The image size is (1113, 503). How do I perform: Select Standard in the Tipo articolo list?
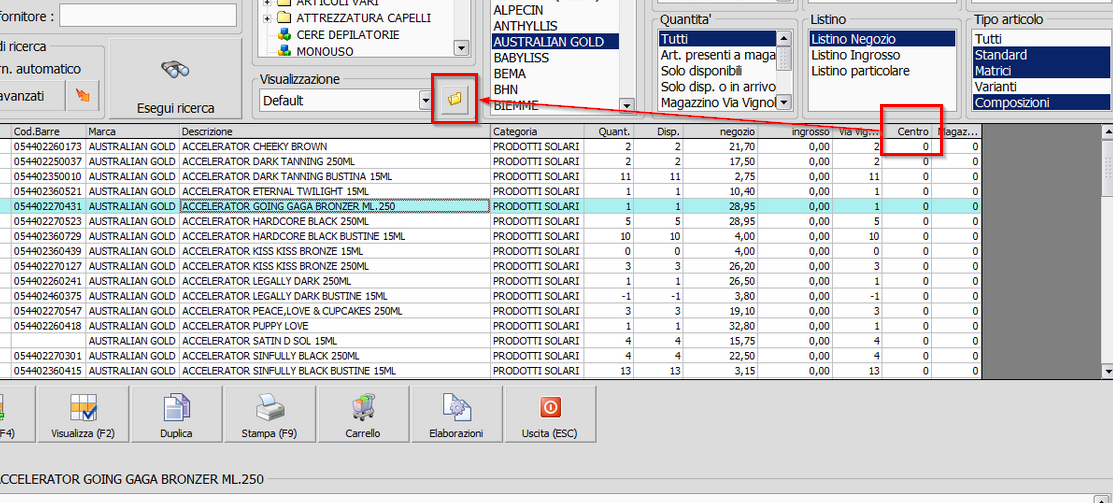(1042, 55)
